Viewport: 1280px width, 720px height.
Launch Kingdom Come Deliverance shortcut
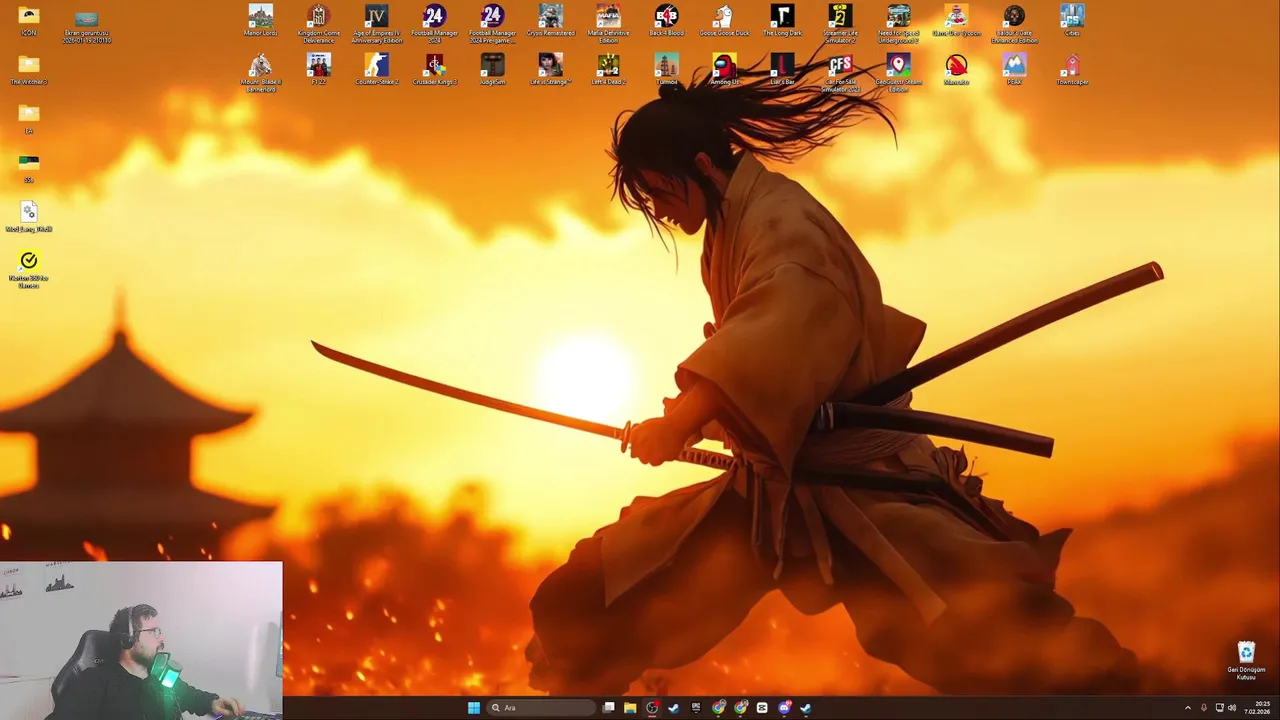(x=319, y=24)
